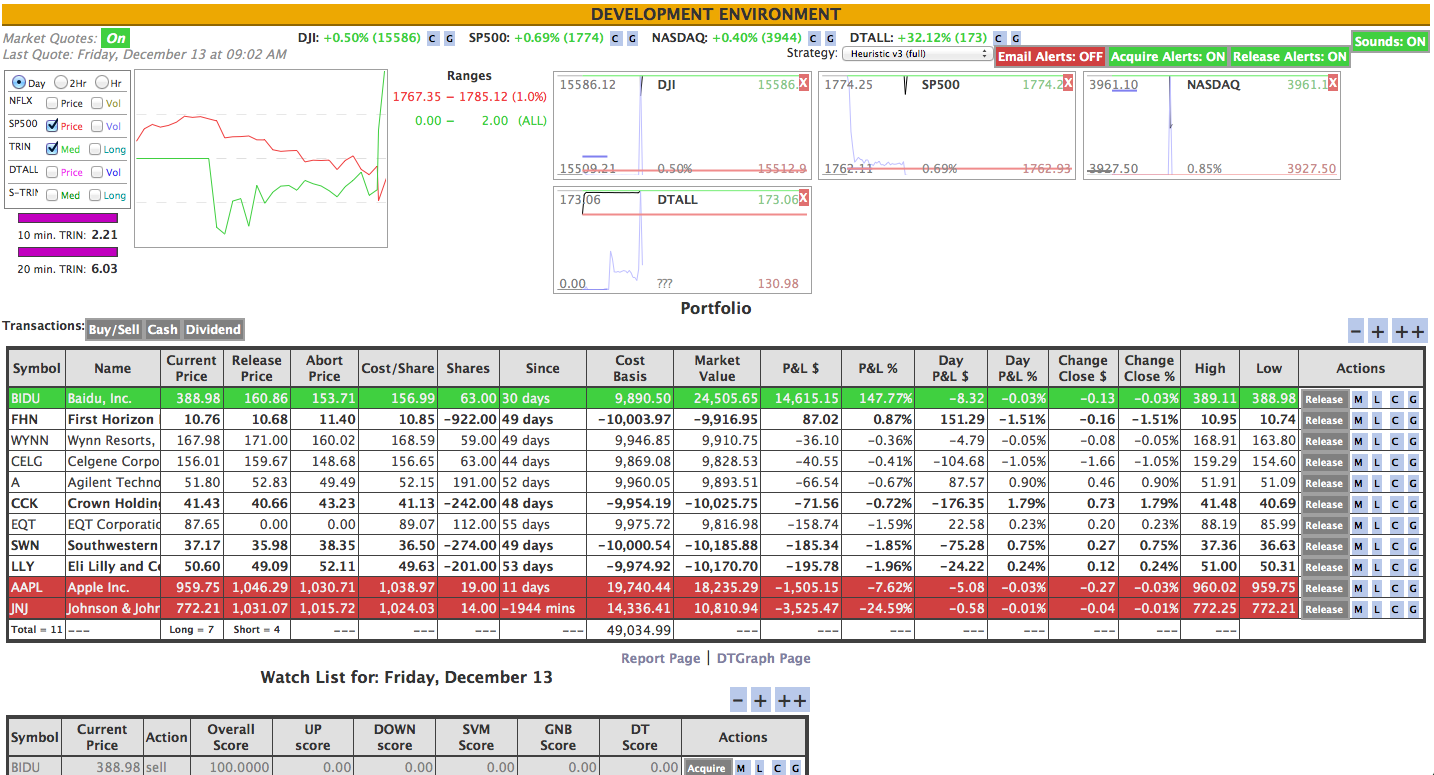This screenshot has width=1434, height=775.
Task: Click the G icon in watch list BIDU row
Action: click(x=795, y=768)
